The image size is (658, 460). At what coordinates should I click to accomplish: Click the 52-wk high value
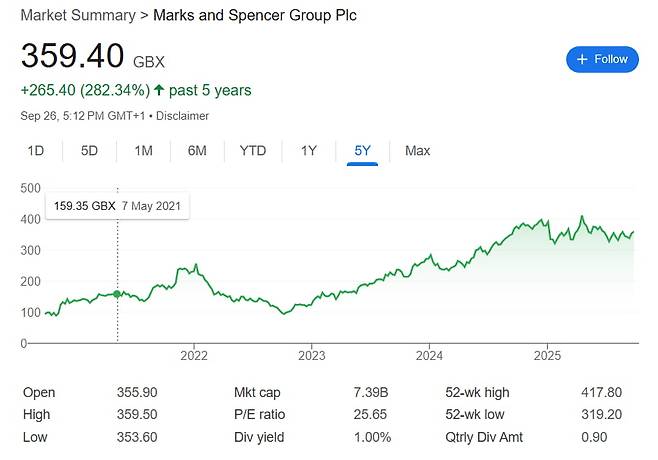tap(601, 392)
